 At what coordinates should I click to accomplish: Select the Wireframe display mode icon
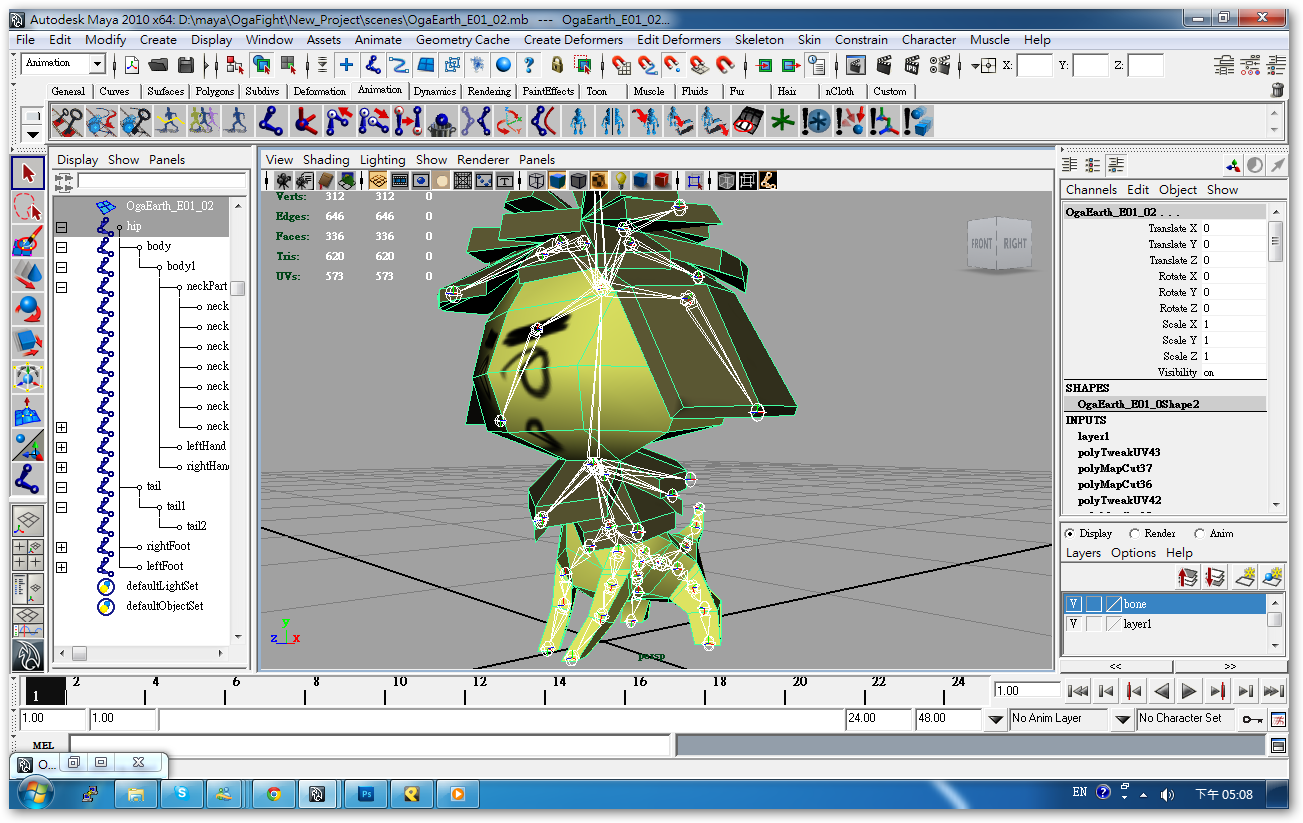click(x=535, y=180)
